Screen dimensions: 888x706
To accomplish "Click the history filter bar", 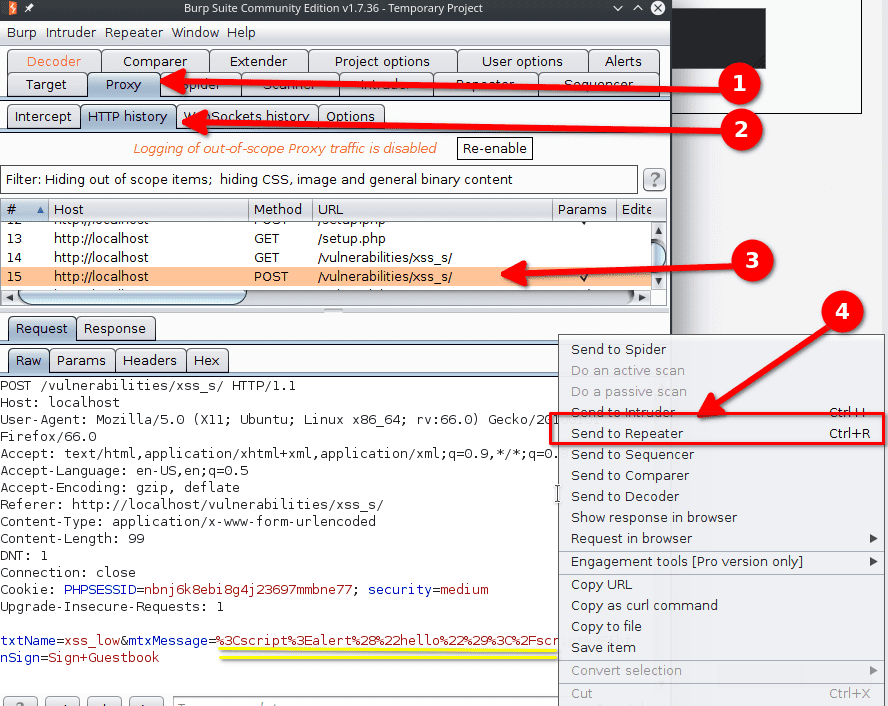I will click(x=319, y=179).
